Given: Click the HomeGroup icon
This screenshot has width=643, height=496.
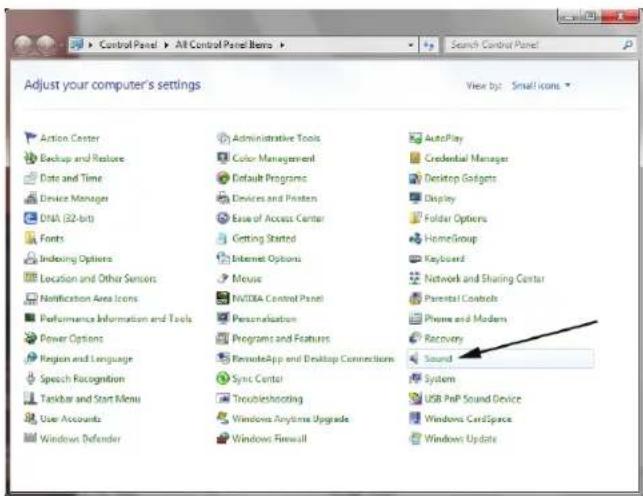Looking at the screenshot, I should click(415, 238).
